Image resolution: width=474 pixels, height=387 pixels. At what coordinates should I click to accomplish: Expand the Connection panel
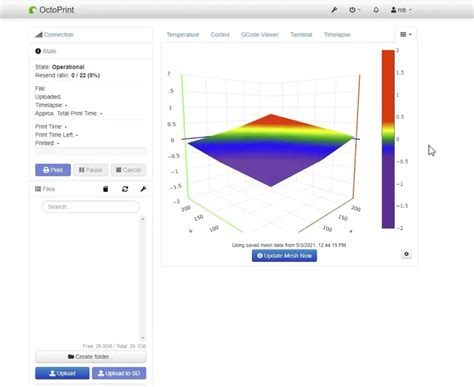click(54, 35)
